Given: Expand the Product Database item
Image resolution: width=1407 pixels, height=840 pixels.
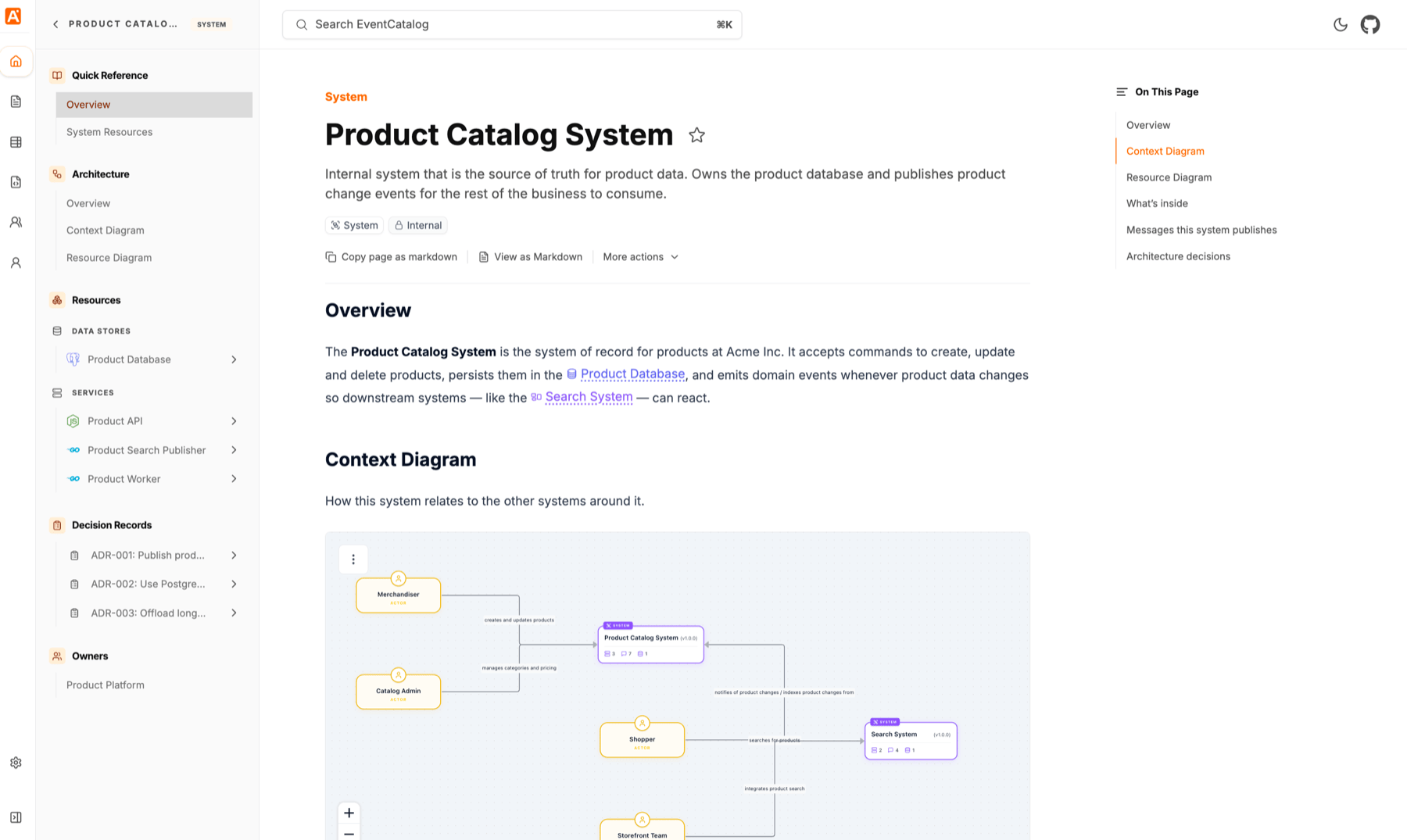Looking at the screenshot, I should [234, 359].
